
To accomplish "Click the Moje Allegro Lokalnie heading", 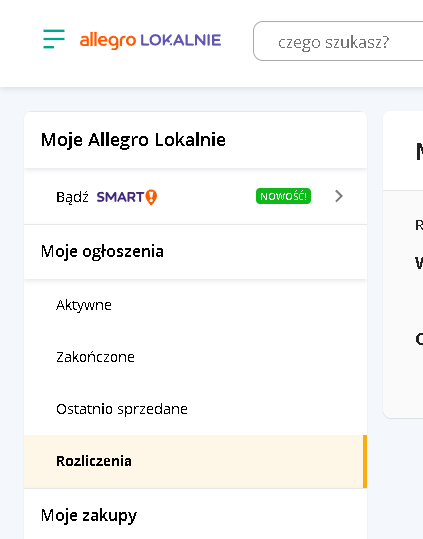I will 133,140.
